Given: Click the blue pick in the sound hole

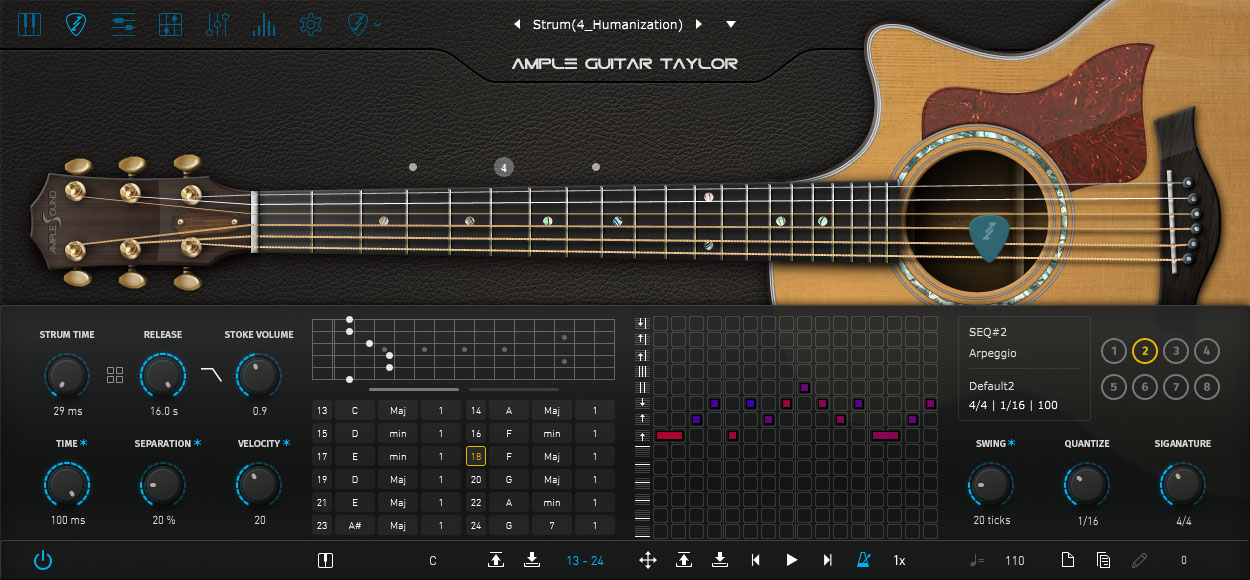Looking at the screenshot, I should pyautogui.click(x=989, y=239).
